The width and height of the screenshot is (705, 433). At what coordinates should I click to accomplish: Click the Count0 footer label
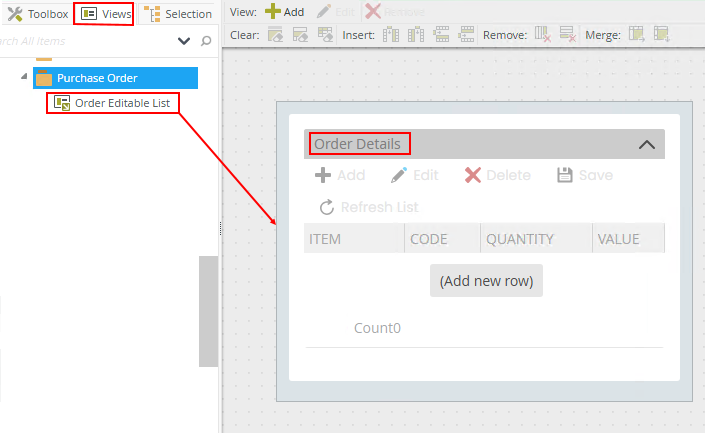(x=377, y=328)
